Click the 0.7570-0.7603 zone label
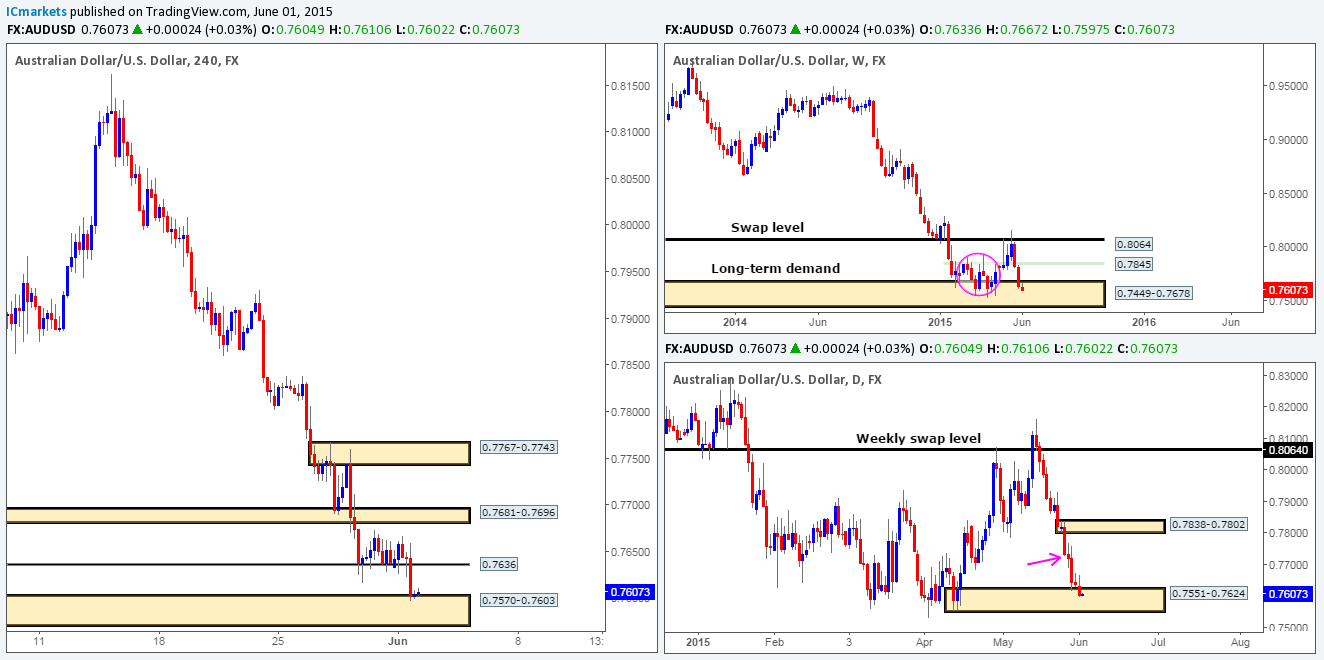 (x=518, y=600)
